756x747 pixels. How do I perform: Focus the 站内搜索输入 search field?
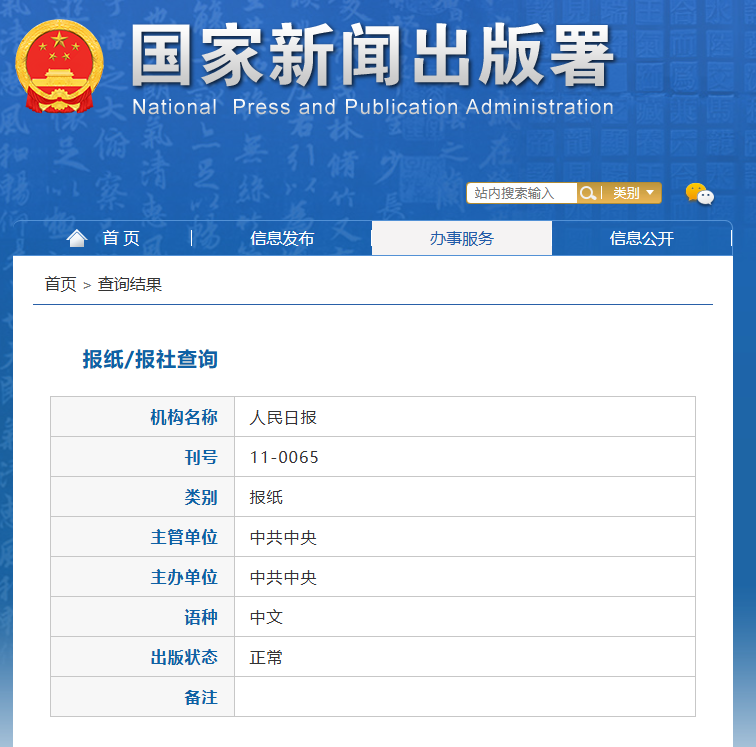522,193
